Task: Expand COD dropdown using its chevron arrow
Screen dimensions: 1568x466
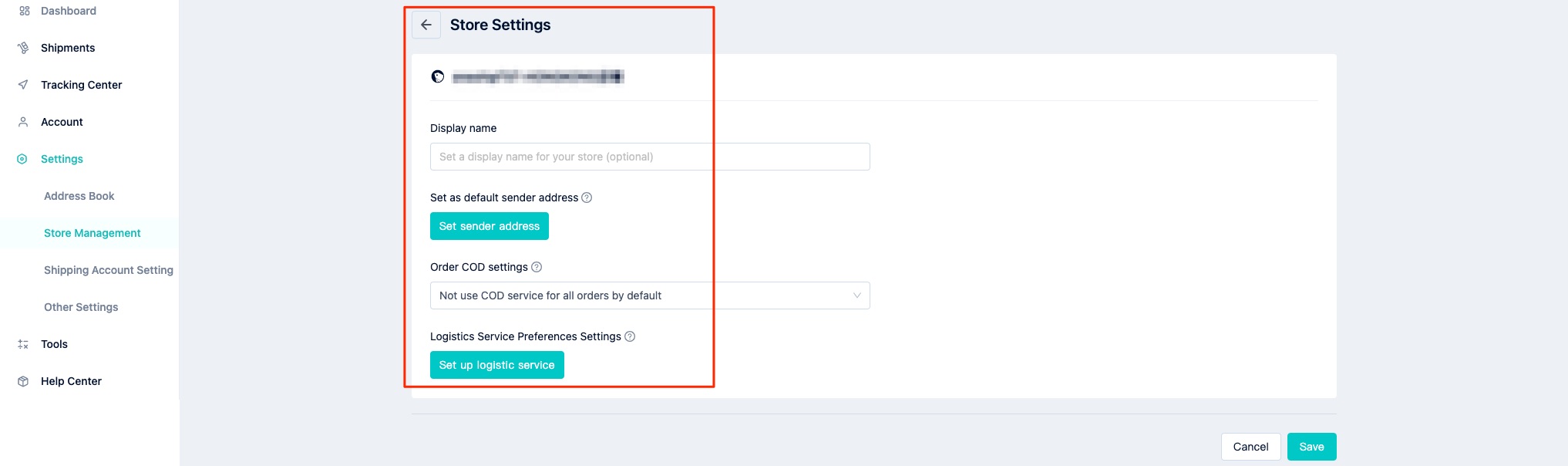Action: tap(856, 295)
